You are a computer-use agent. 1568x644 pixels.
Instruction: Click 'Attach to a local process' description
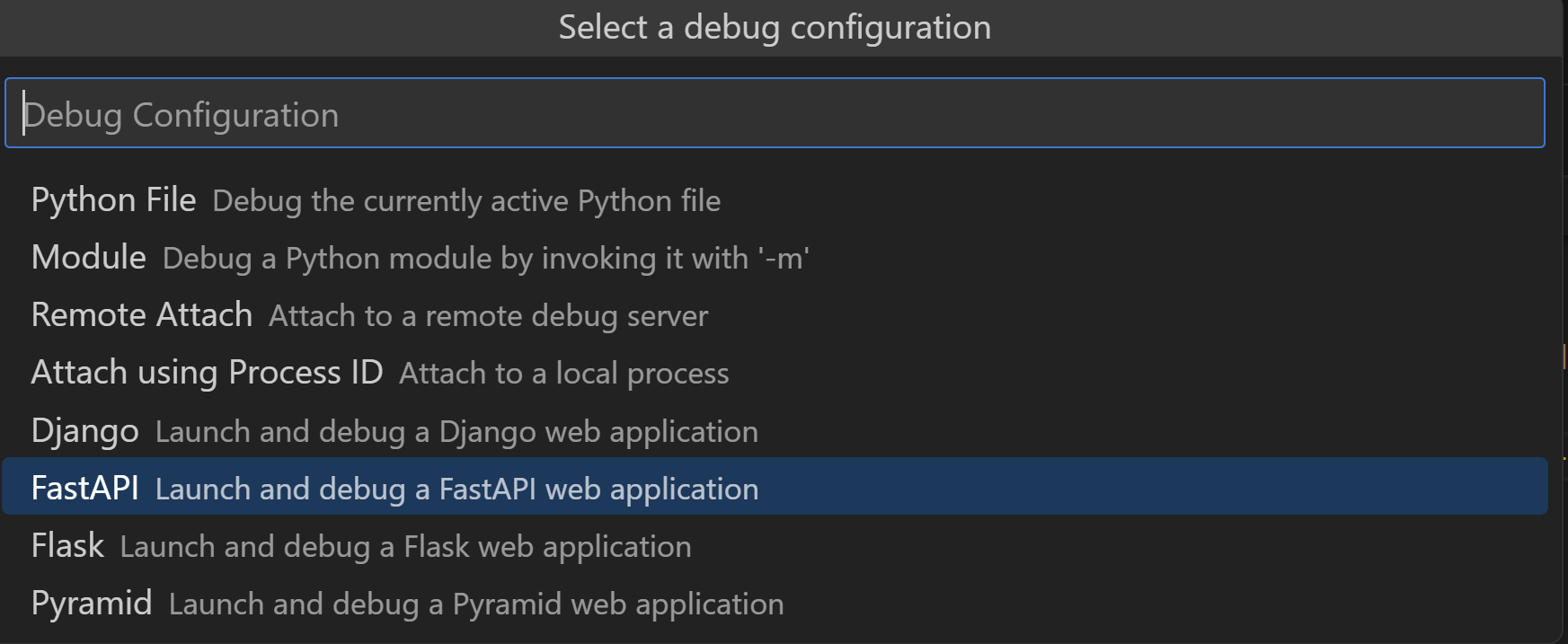563,374
